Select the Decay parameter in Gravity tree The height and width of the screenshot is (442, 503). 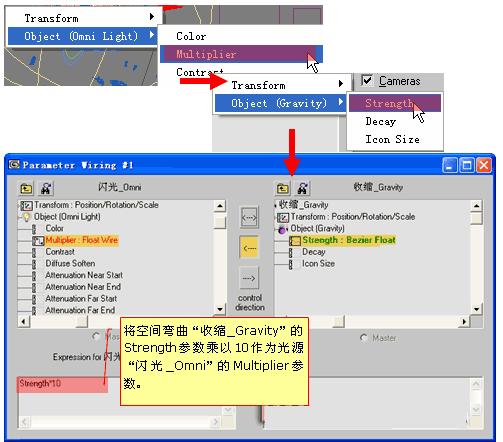click(314, 252)
